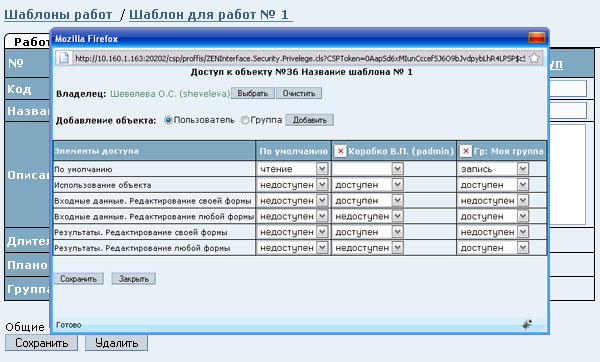Open Входные данные своей формы padmin dropdown
This screenshot has width=600, height=362.
[x=368, y=201]
